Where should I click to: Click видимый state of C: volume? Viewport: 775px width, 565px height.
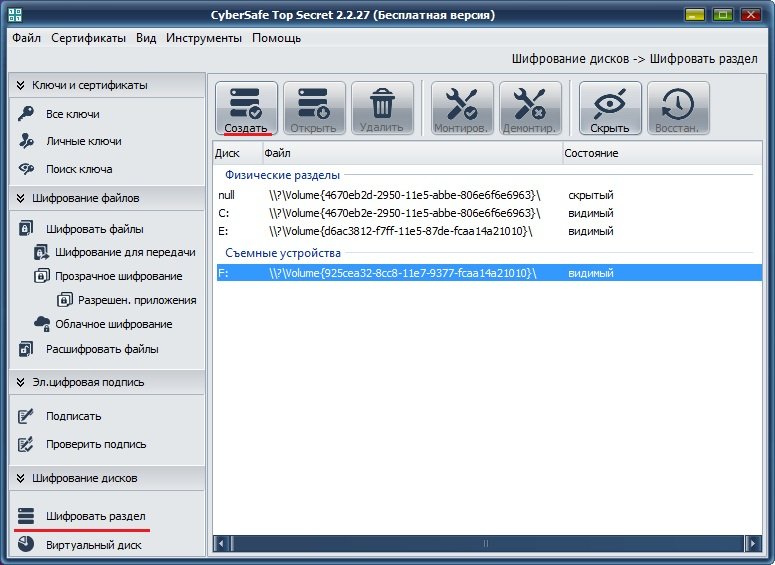click(x=591, y=213)
